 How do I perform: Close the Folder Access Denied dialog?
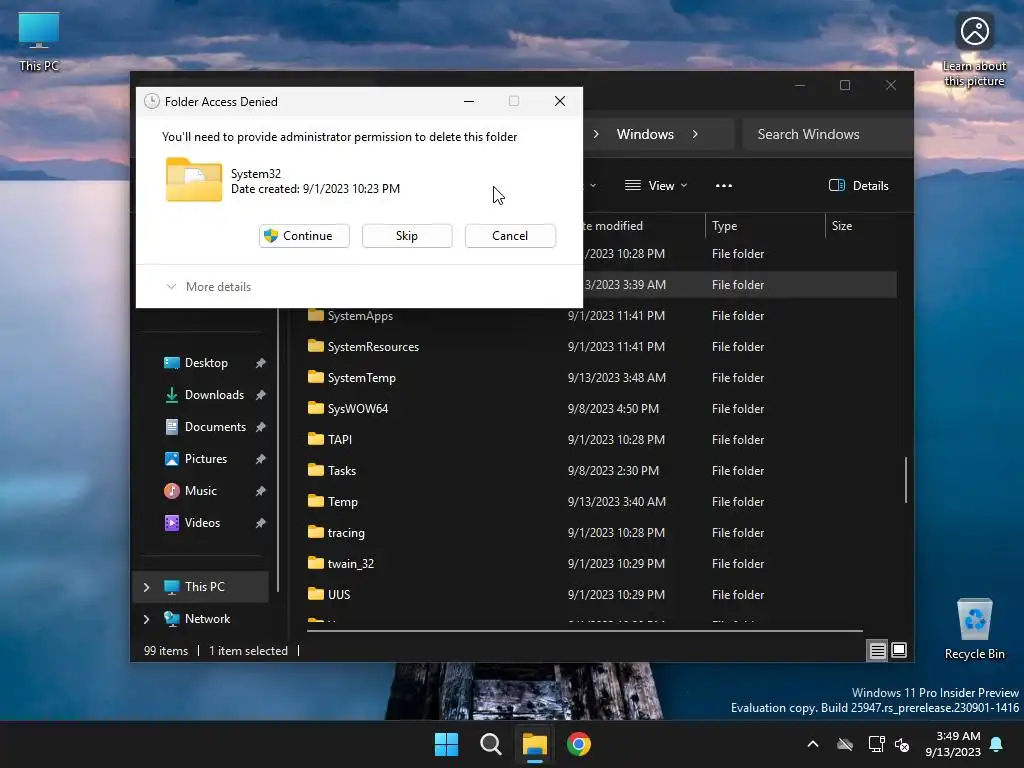click(x=560, y=101)
